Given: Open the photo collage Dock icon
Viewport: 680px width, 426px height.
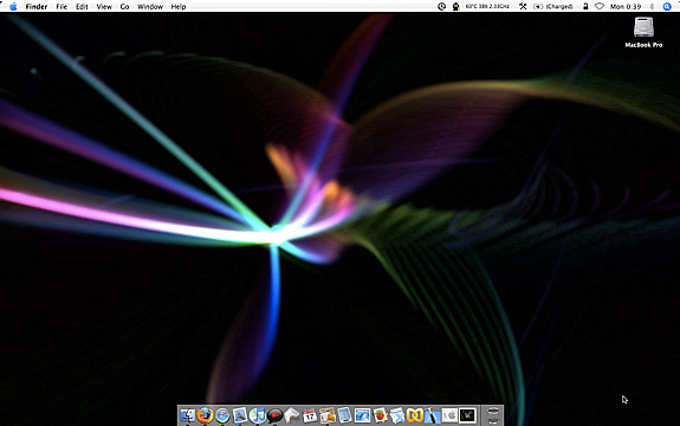Looking at the screenshot, I should 327,416.
